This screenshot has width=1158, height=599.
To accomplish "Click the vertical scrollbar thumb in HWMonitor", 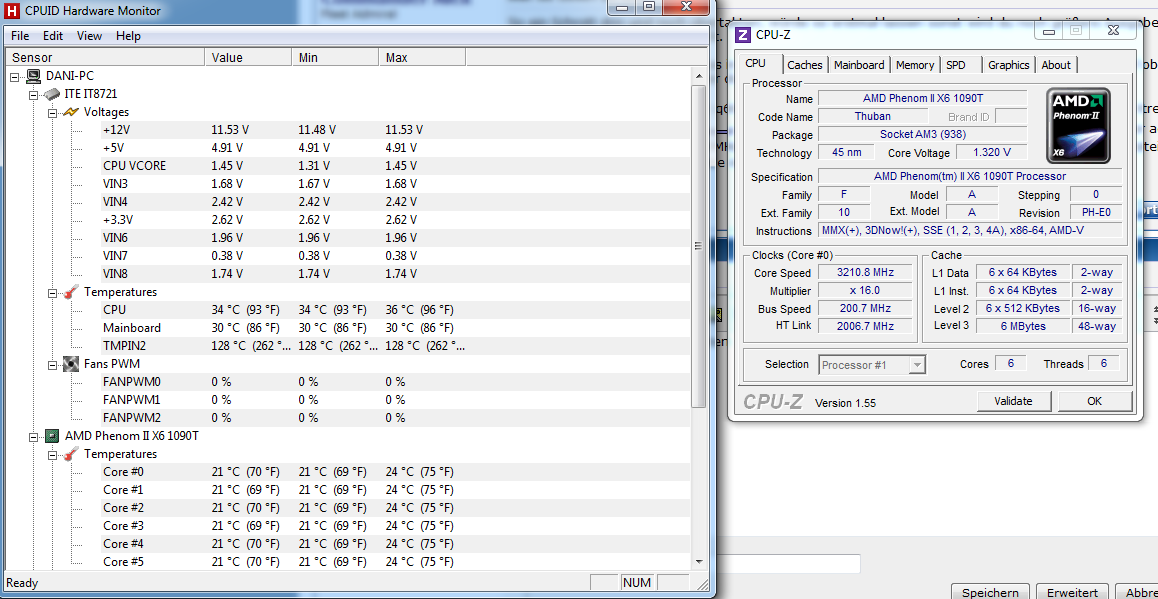I will coord(699,246).
